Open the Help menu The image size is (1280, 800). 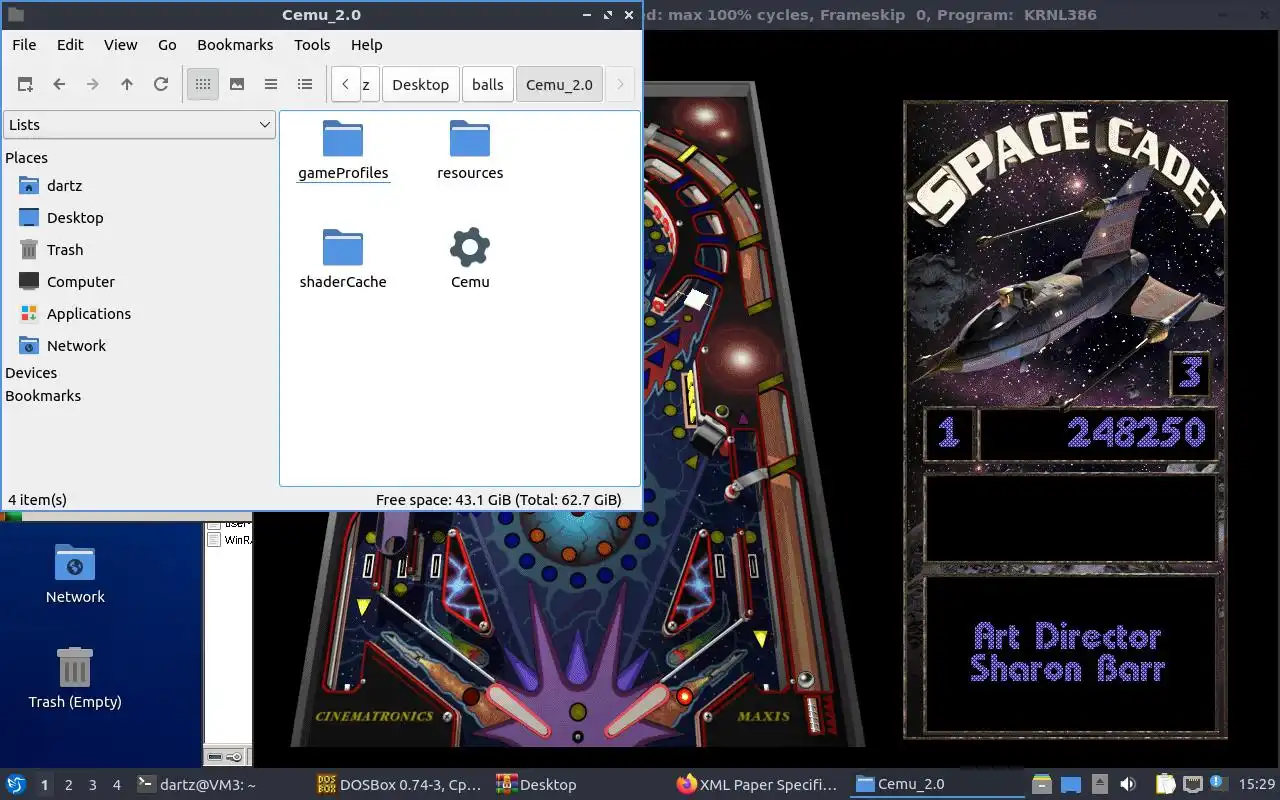367,45
